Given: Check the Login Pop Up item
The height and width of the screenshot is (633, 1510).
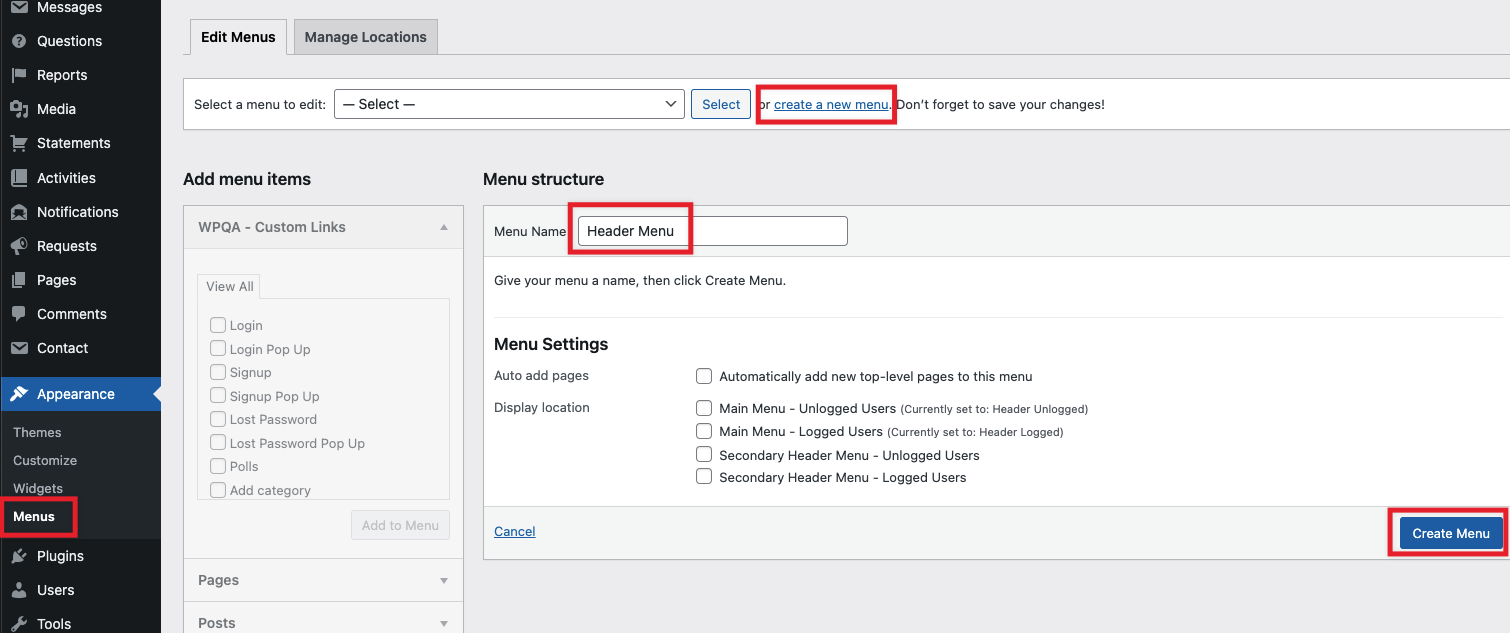Looking at the screenshot, I should pos(218,348).
